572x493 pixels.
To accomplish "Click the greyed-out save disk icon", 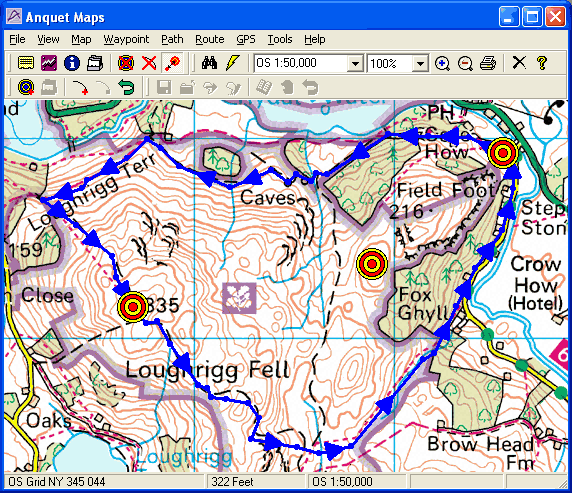I will coord(164,88).
